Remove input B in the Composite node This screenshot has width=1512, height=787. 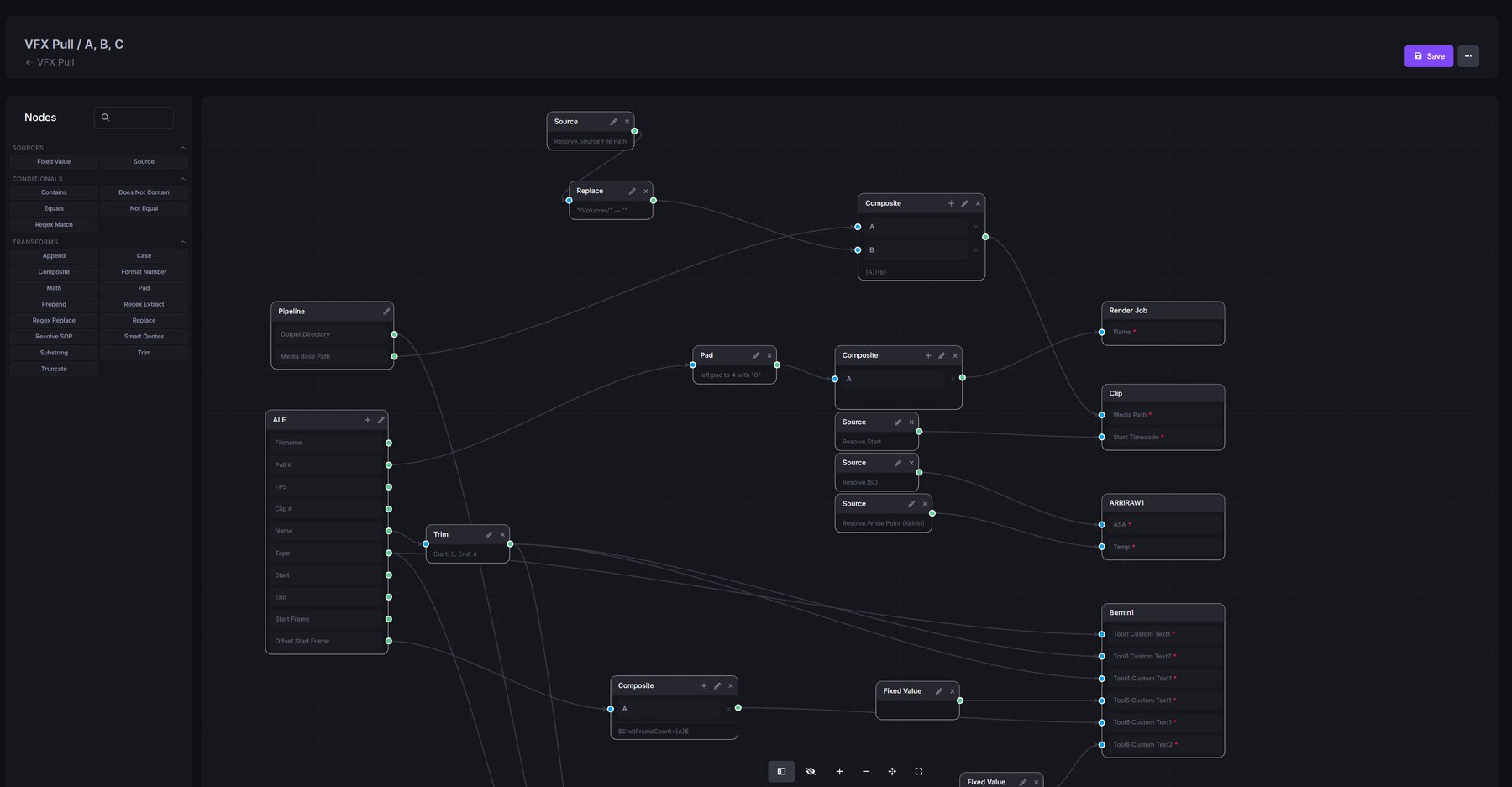pyautogui.click(x=975, y=250)
